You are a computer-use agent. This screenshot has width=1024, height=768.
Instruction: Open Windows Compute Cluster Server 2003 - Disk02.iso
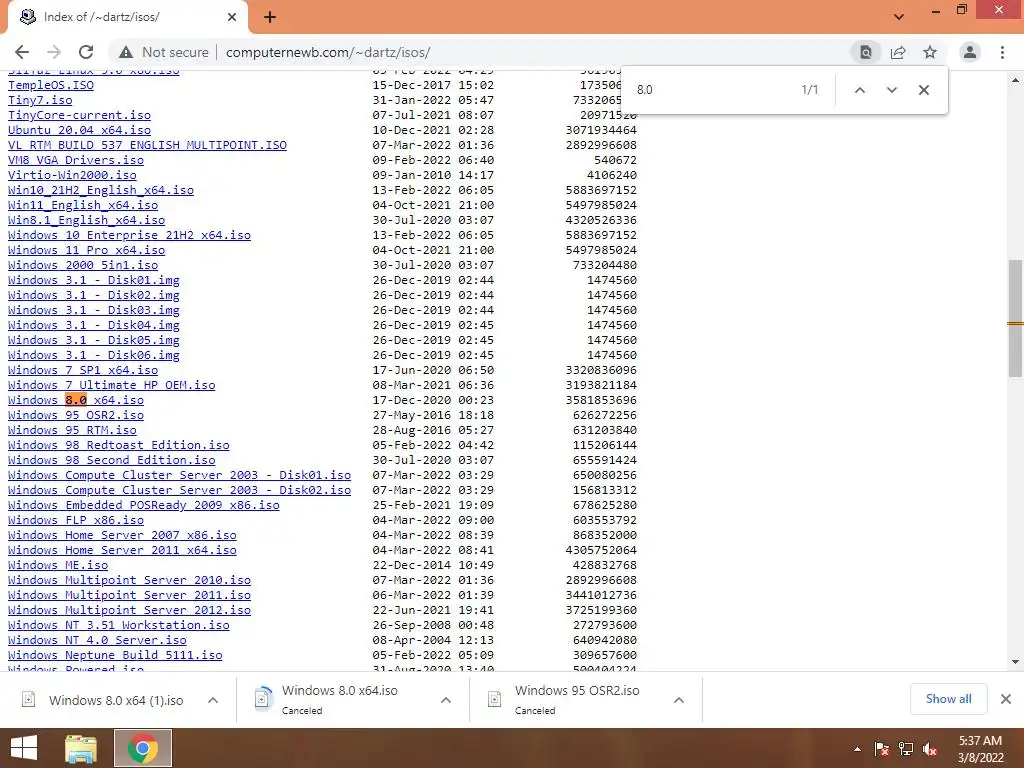pyautogui.click(x=179, y=490)
